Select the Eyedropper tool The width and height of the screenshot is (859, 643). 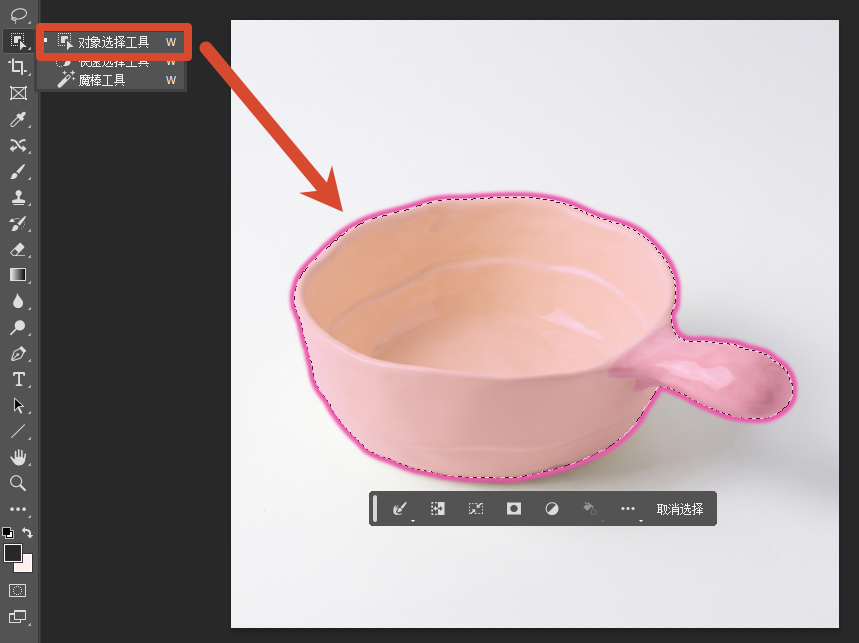pos(18,119)
